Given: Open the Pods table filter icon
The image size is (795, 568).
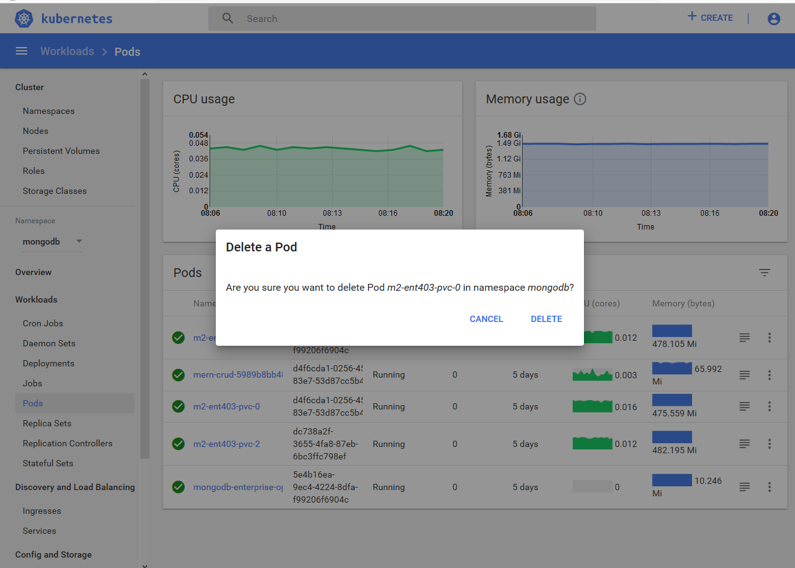Looking at the screenshot, I should tap(764, 272).
